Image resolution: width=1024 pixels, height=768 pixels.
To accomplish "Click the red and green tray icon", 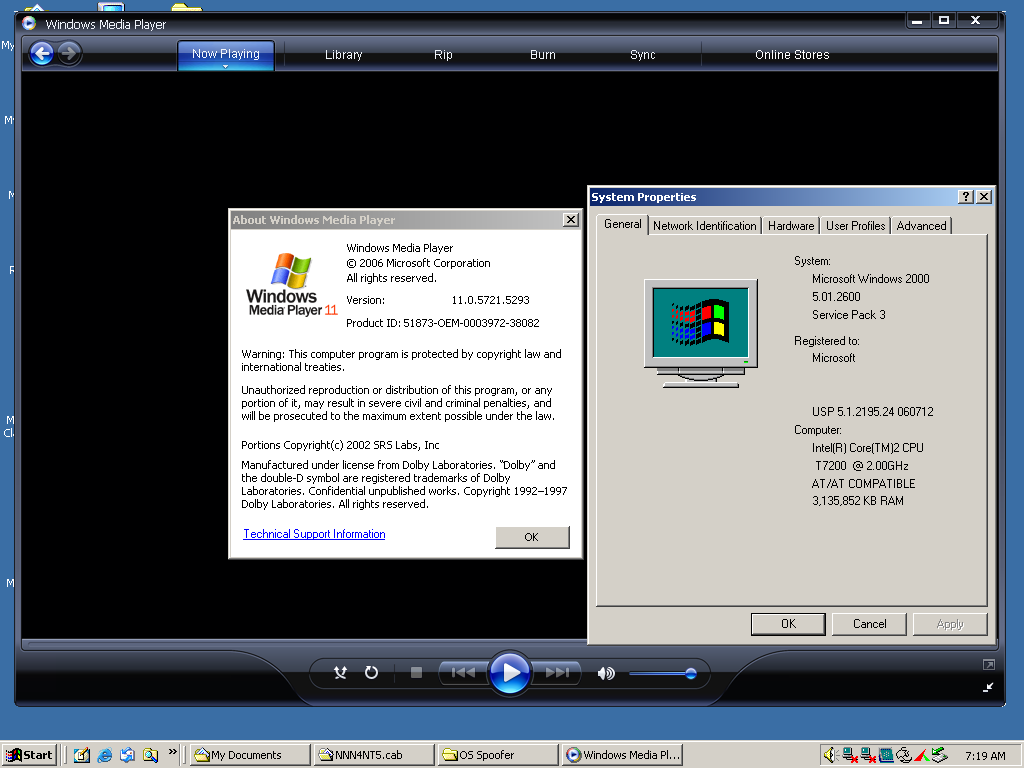I will pyautogui.click(x=921, y=755).
